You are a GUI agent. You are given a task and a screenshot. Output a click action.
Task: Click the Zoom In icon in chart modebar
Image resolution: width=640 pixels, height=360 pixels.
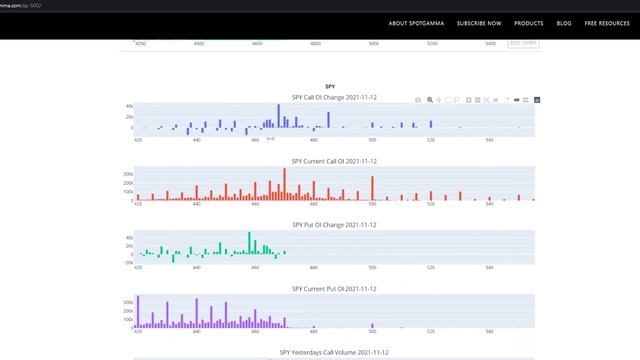[x=469, y=100]
